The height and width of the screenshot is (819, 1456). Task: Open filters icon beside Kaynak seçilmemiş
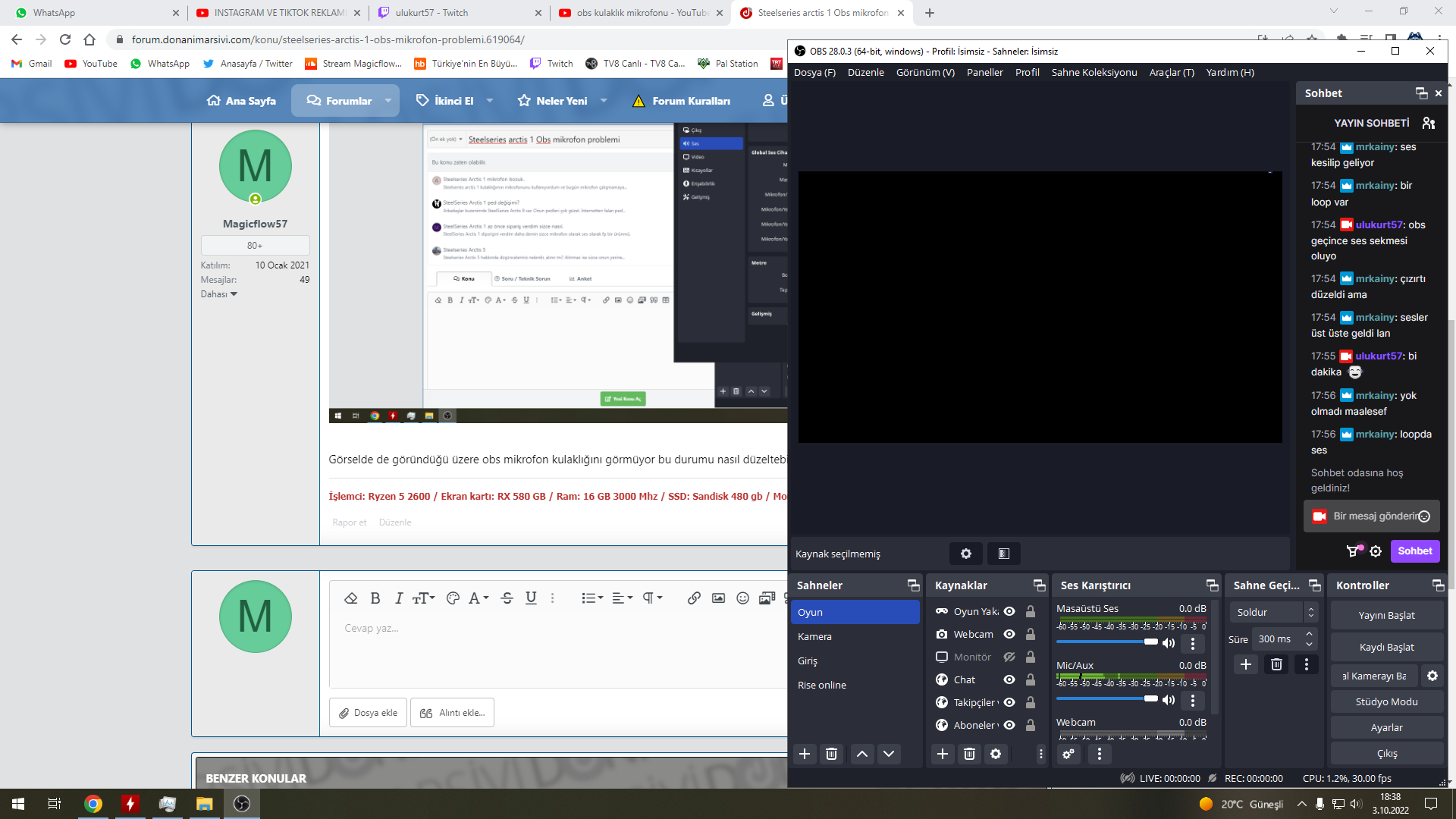click(1004, 554)
